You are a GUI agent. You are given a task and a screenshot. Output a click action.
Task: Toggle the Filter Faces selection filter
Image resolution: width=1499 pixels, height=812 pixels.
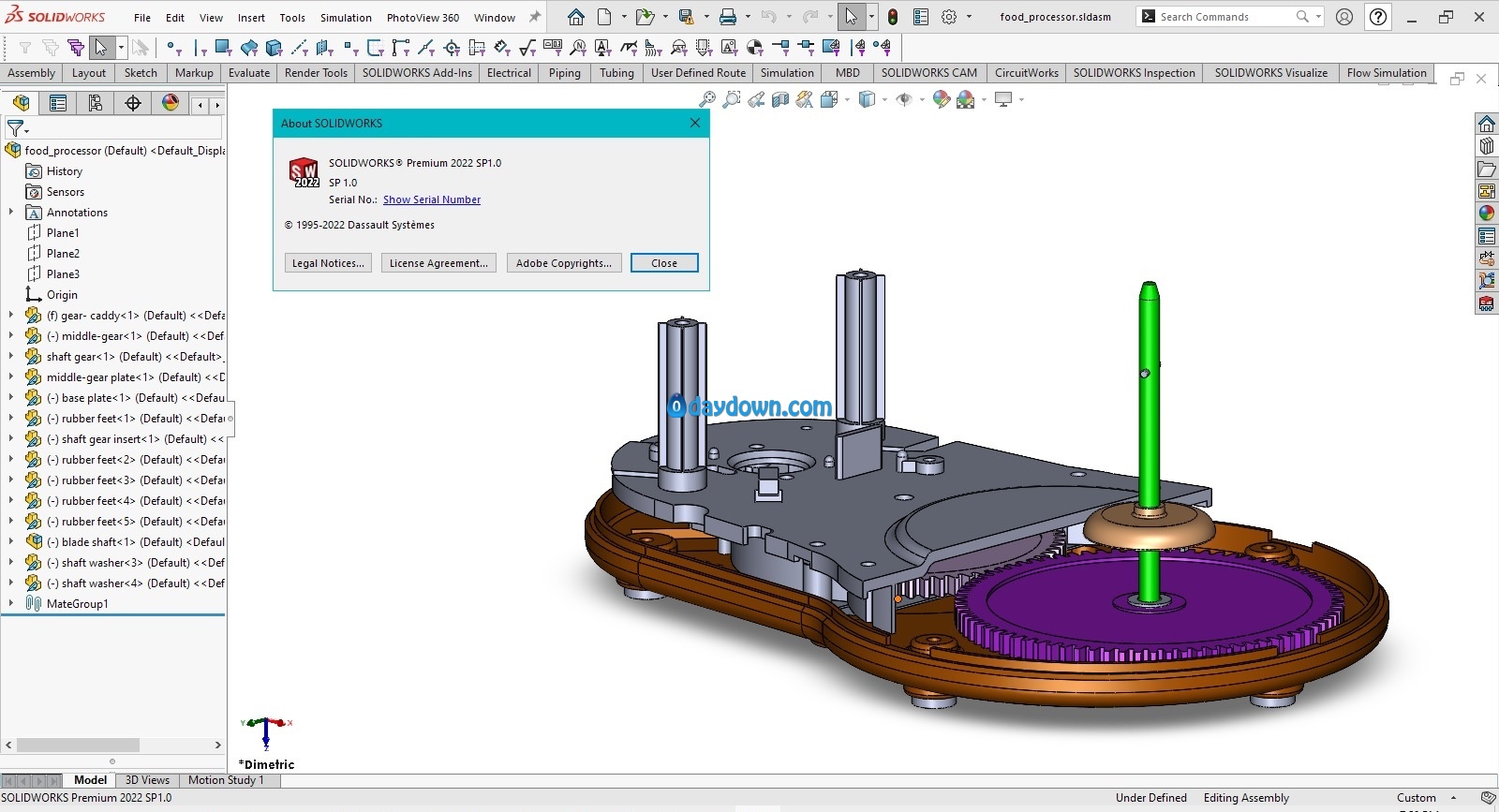tap(223, 47)
